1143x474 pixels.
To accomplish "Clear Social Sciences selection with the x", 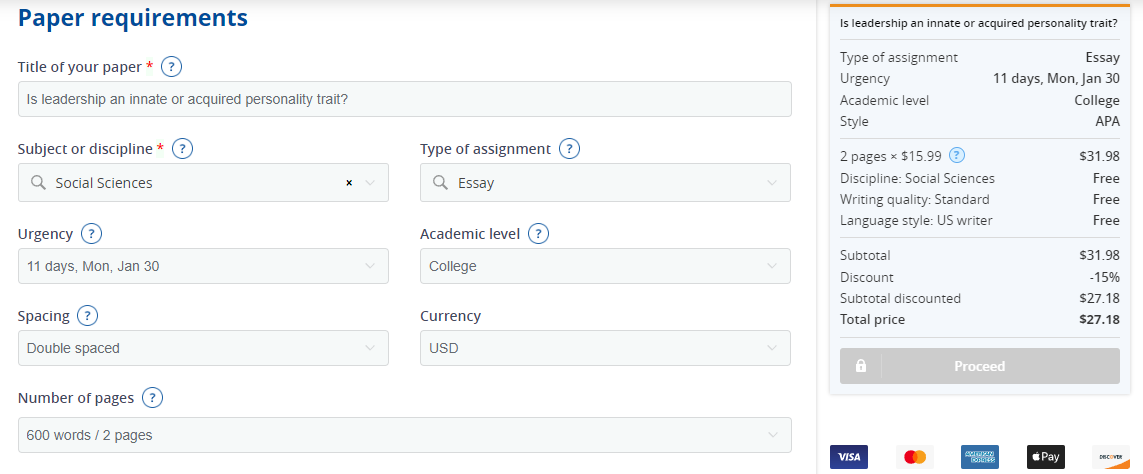I will point(348,183).
